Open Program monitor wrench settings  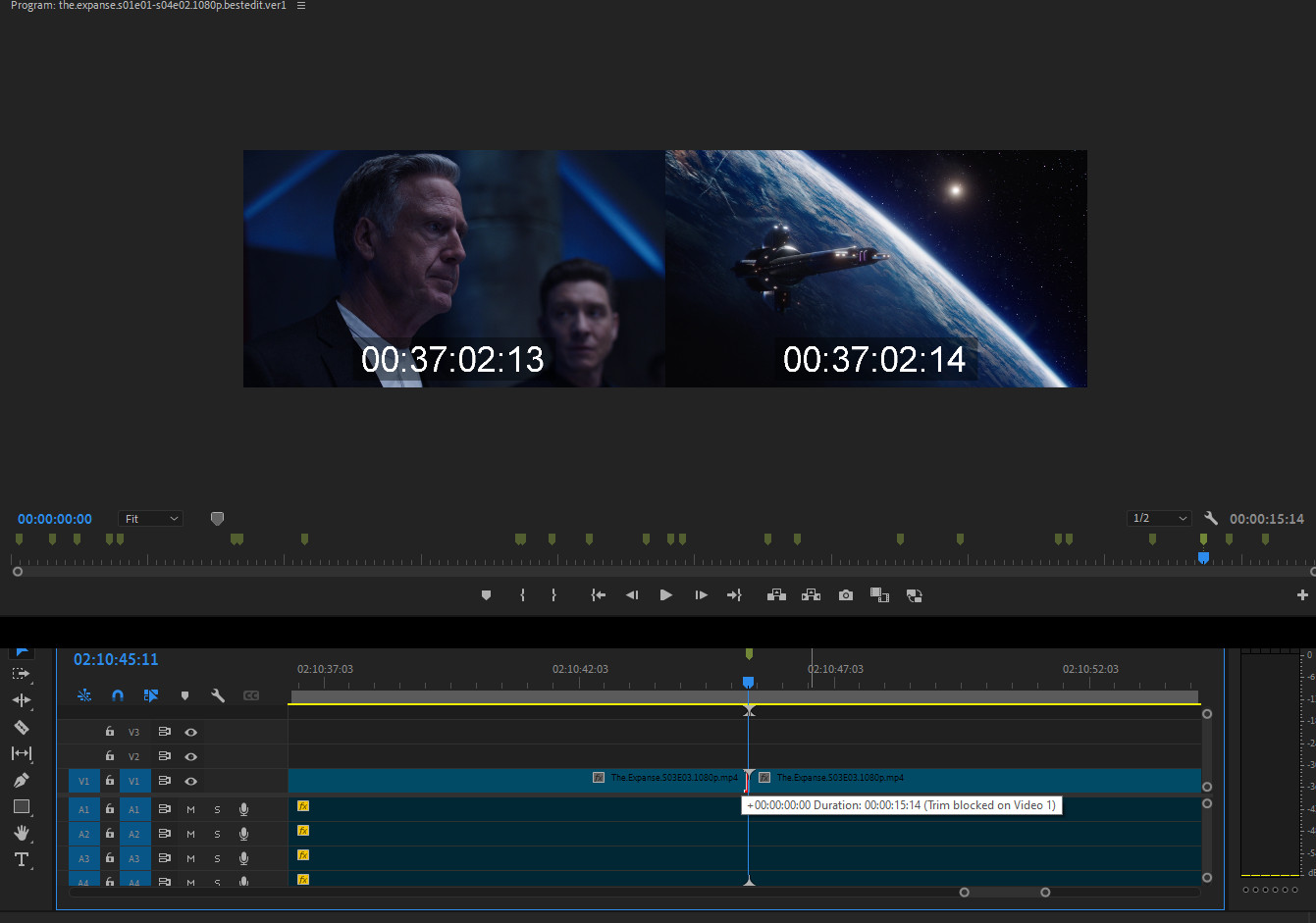1211,518
